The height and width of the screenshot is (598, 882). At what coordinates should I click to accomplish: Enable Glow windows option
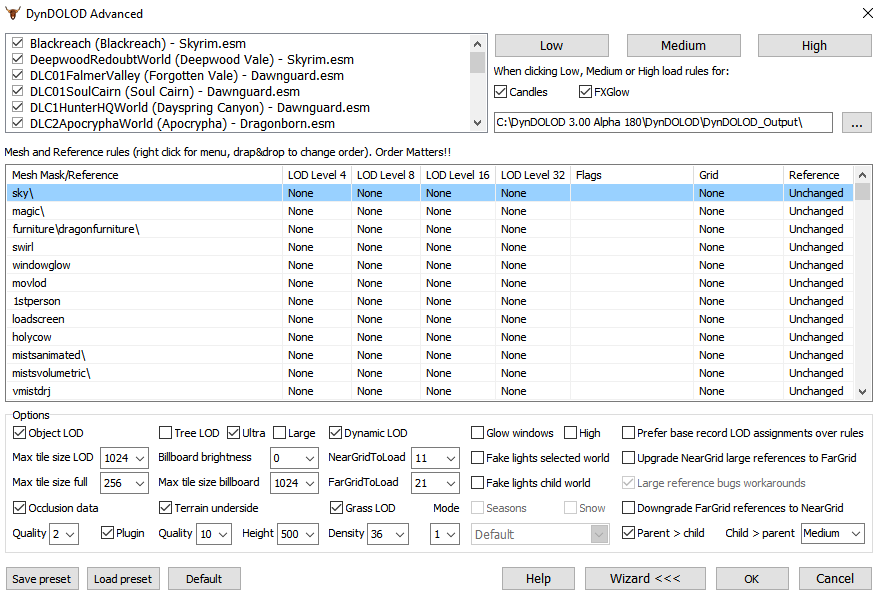click(x=477, y=432)
